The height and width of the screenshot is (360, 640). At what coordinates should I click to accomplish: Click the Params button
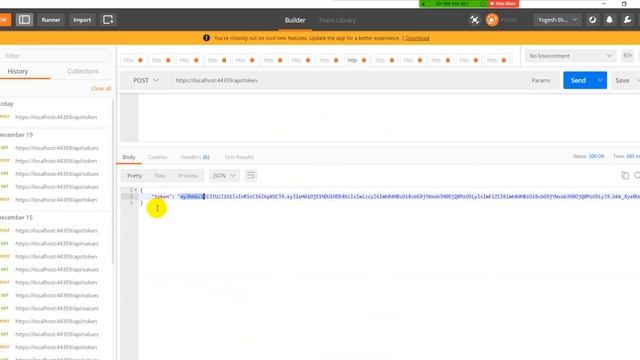pos(541,80)
